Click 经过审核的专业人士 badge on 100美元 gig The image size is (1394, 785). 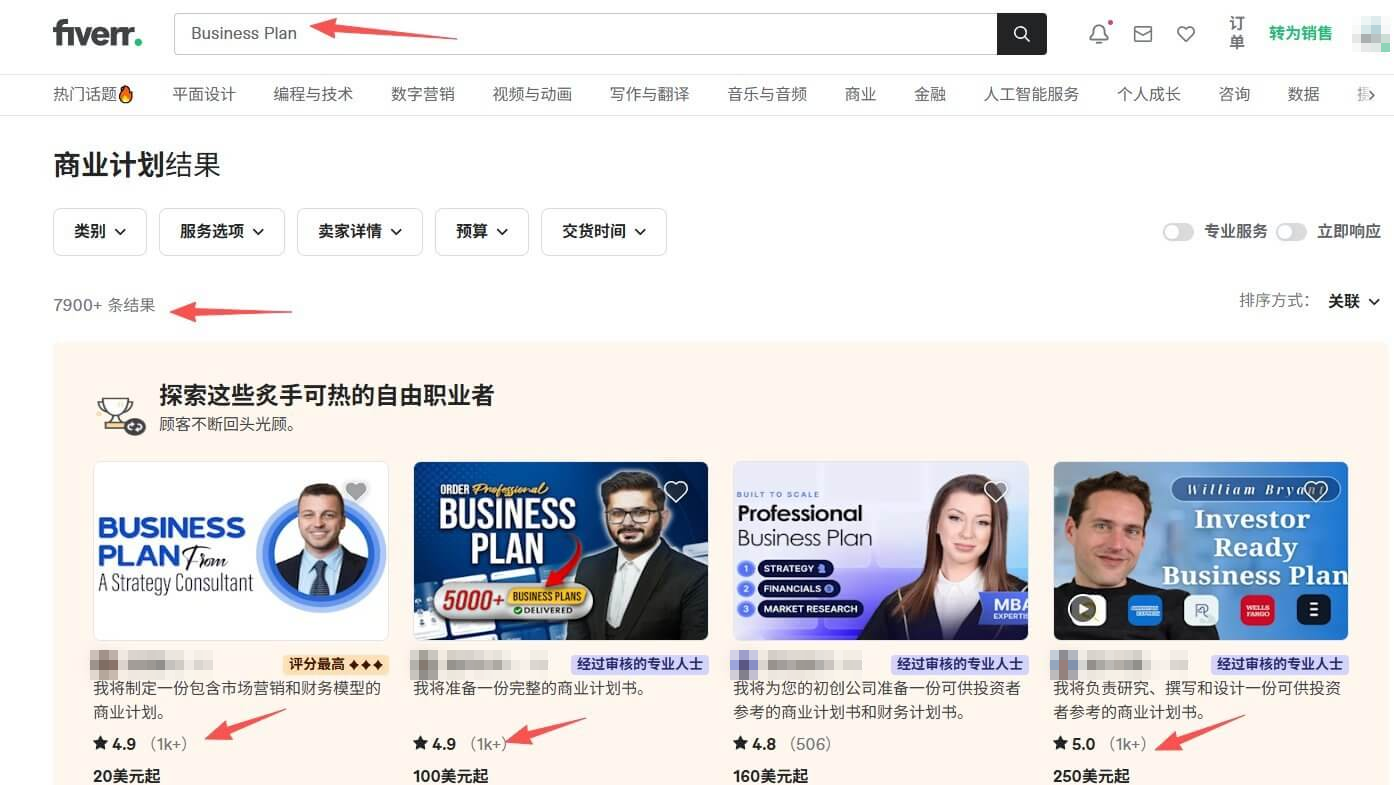tap(640, 664)
